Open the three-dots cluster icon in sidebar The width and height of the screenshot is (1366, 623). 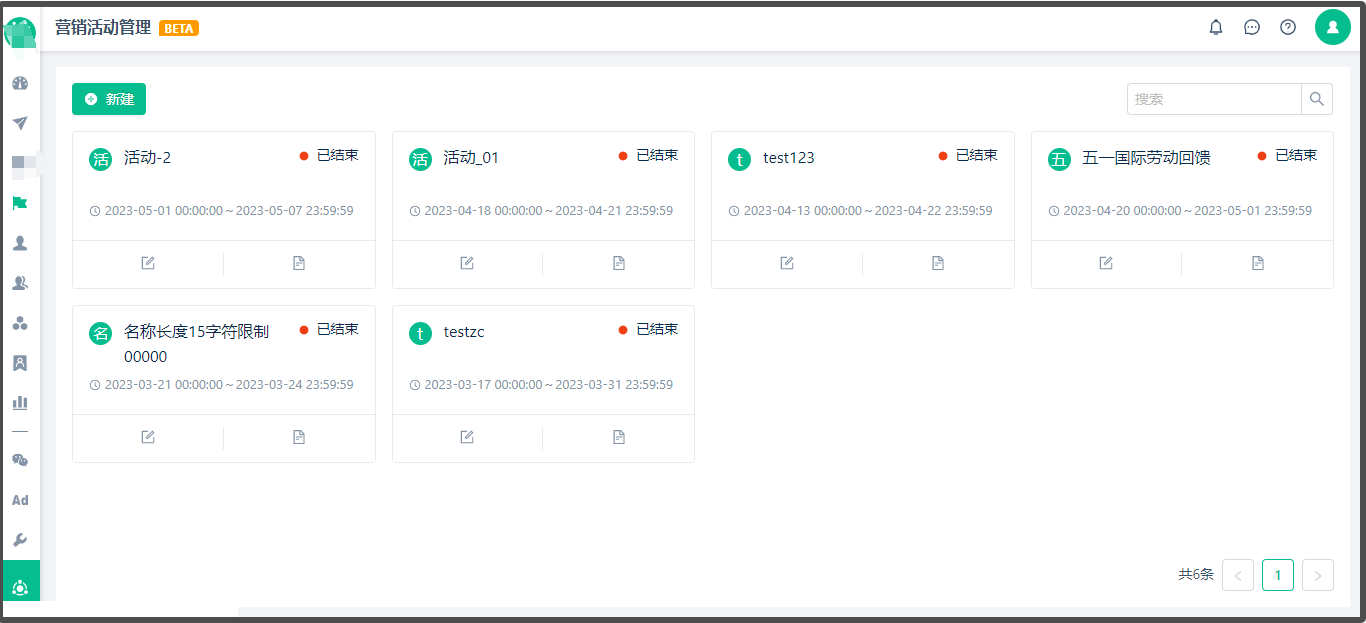click(20, 323)
